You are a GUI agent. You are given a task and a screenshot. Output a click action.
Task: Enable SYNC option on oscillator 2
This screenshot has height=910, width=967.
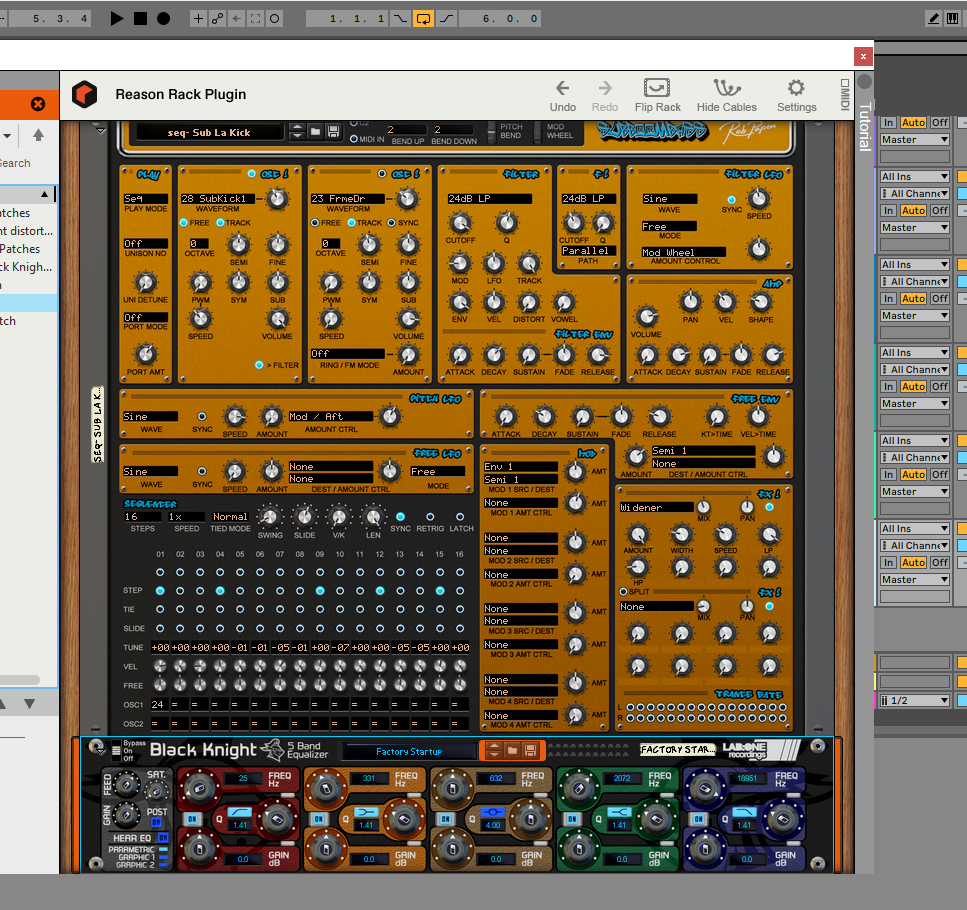click(392, 223)
